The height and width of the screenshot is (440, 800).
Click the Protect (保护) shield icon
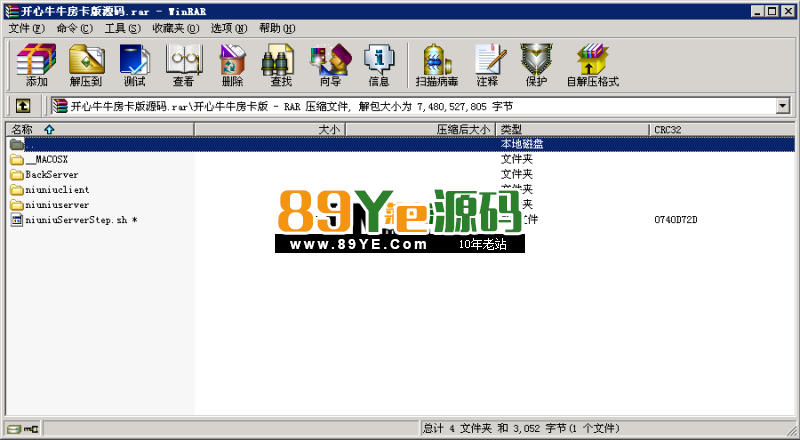[536, 65]
